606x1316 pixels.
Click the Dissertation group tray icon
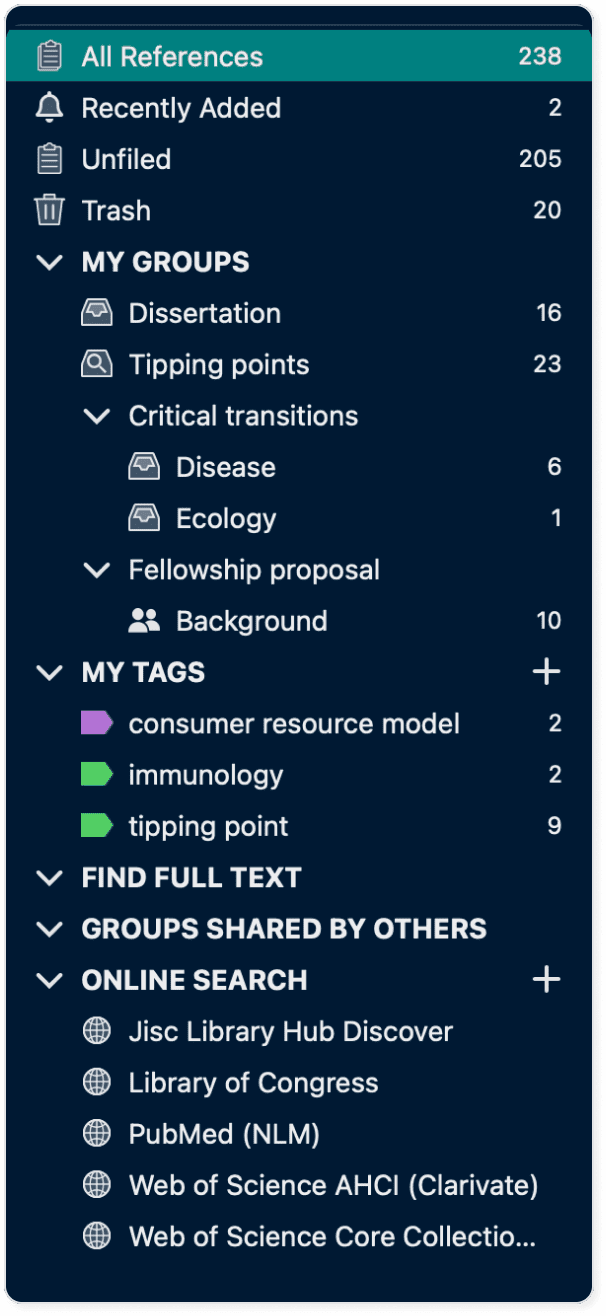[96, 313]
